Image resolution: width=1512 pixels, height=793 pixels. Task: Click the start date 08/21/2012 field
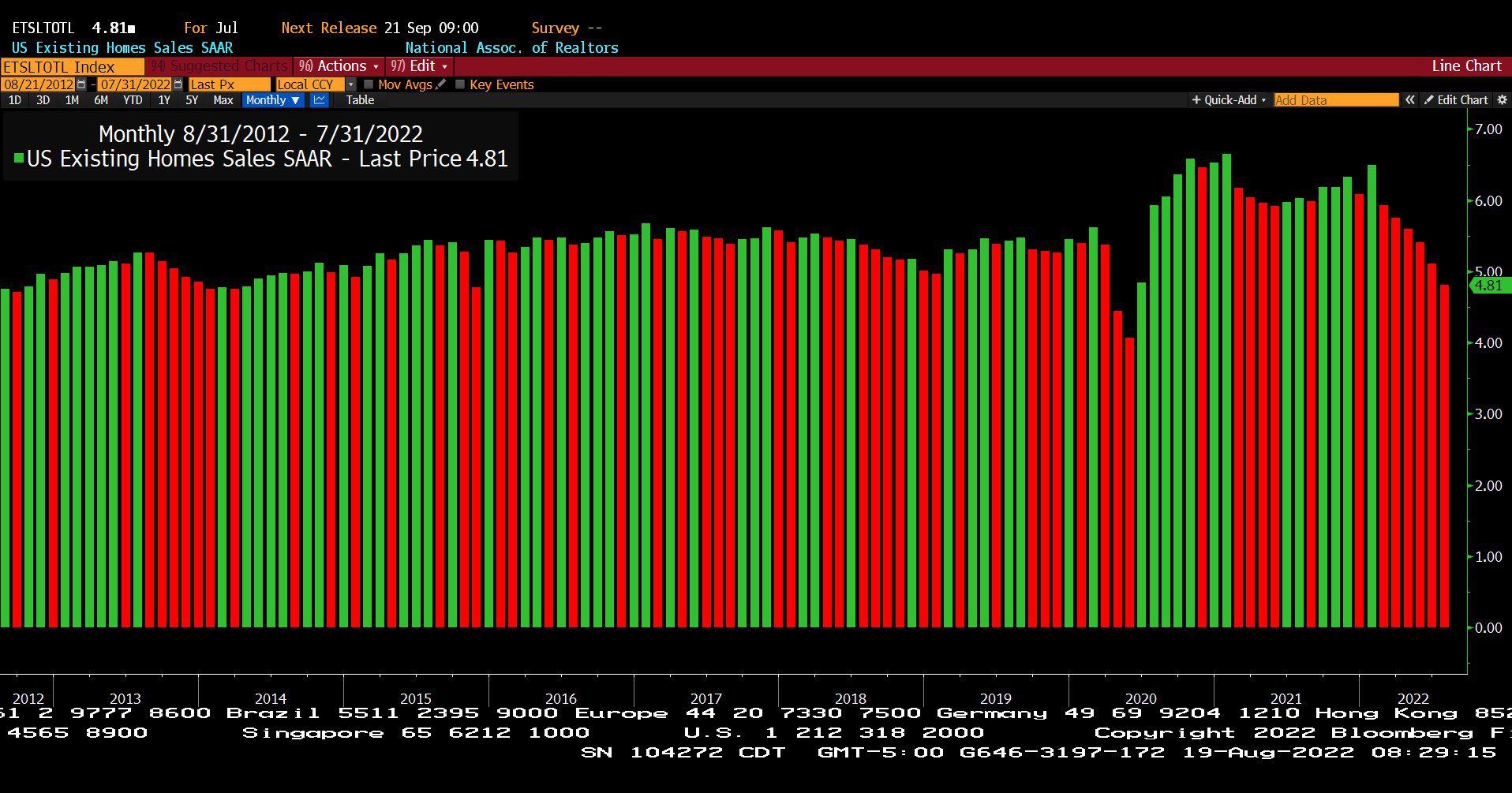click(39, 84)
